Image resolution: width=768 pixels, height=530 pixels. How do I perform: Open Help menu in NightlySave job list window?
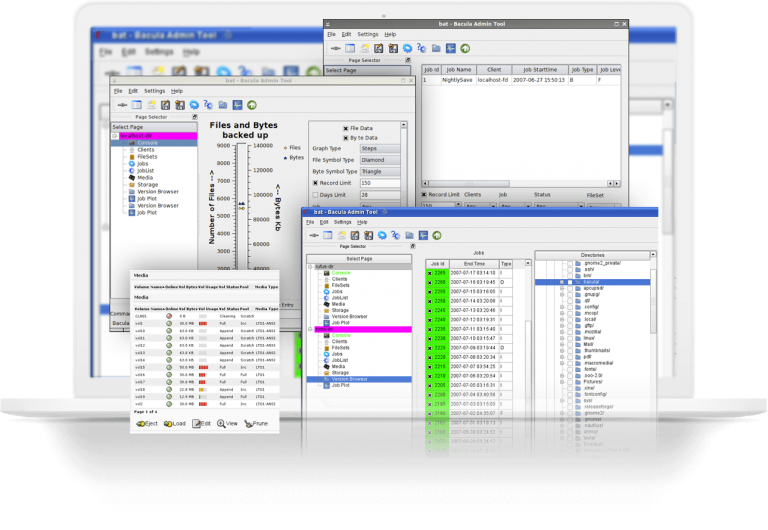(x=390, y=34)
